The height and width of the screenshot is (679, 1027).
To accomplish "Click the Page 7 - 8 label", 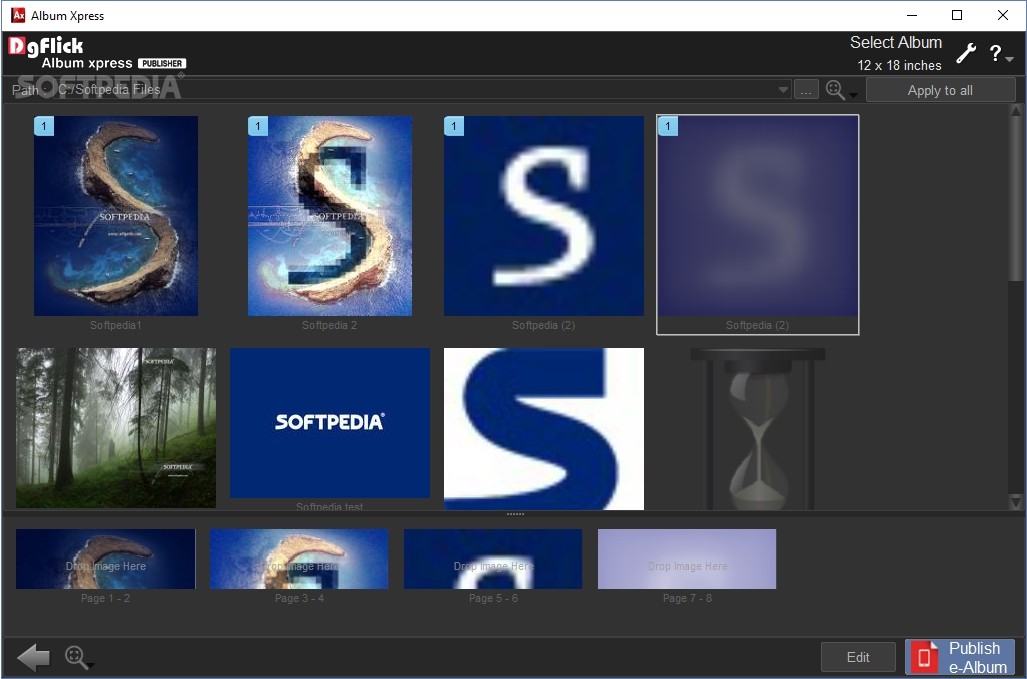I will (x=687, y=598).
